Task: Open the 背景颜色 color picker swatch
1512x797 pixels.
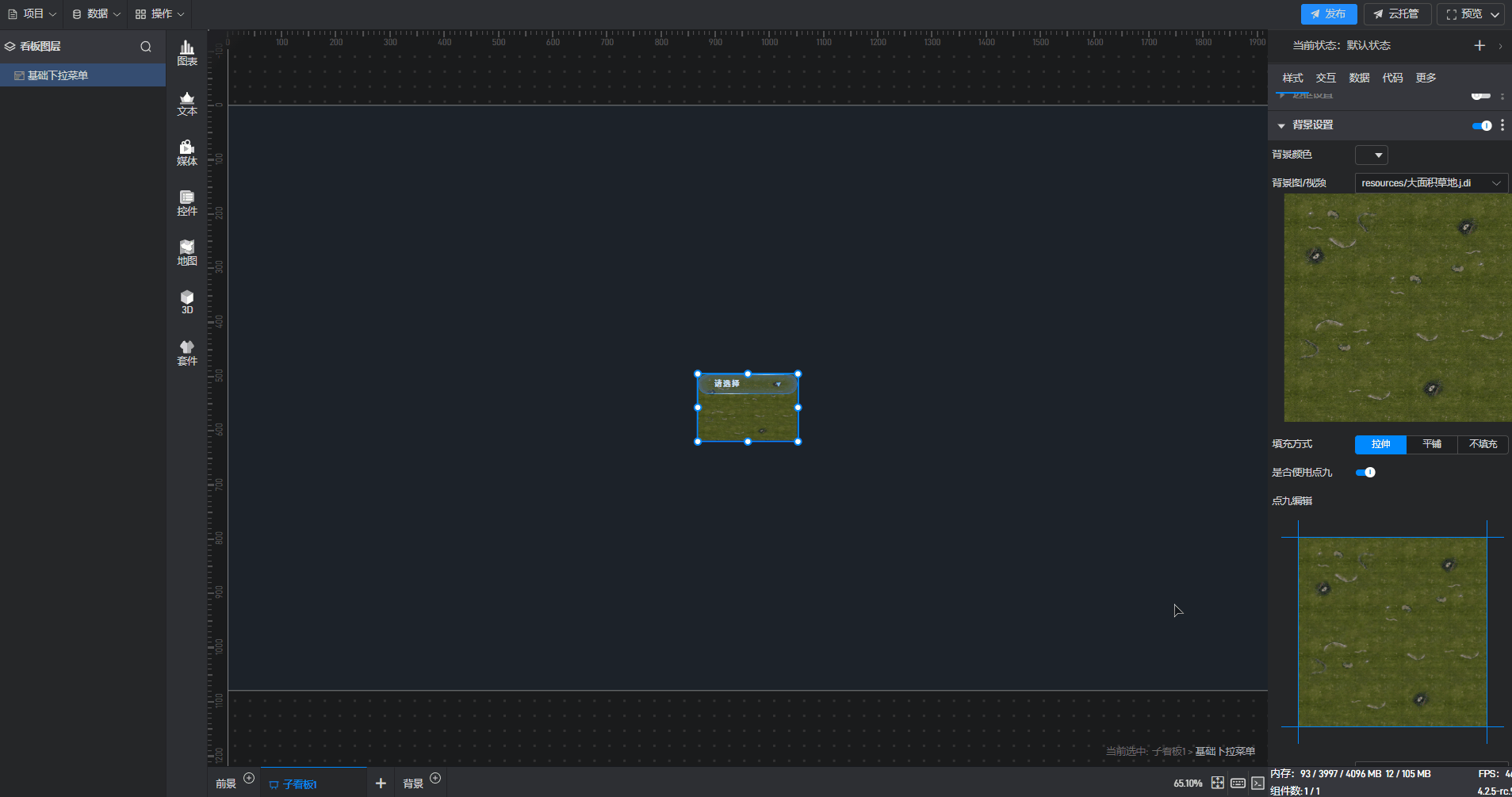Action: click(1371, 155)
